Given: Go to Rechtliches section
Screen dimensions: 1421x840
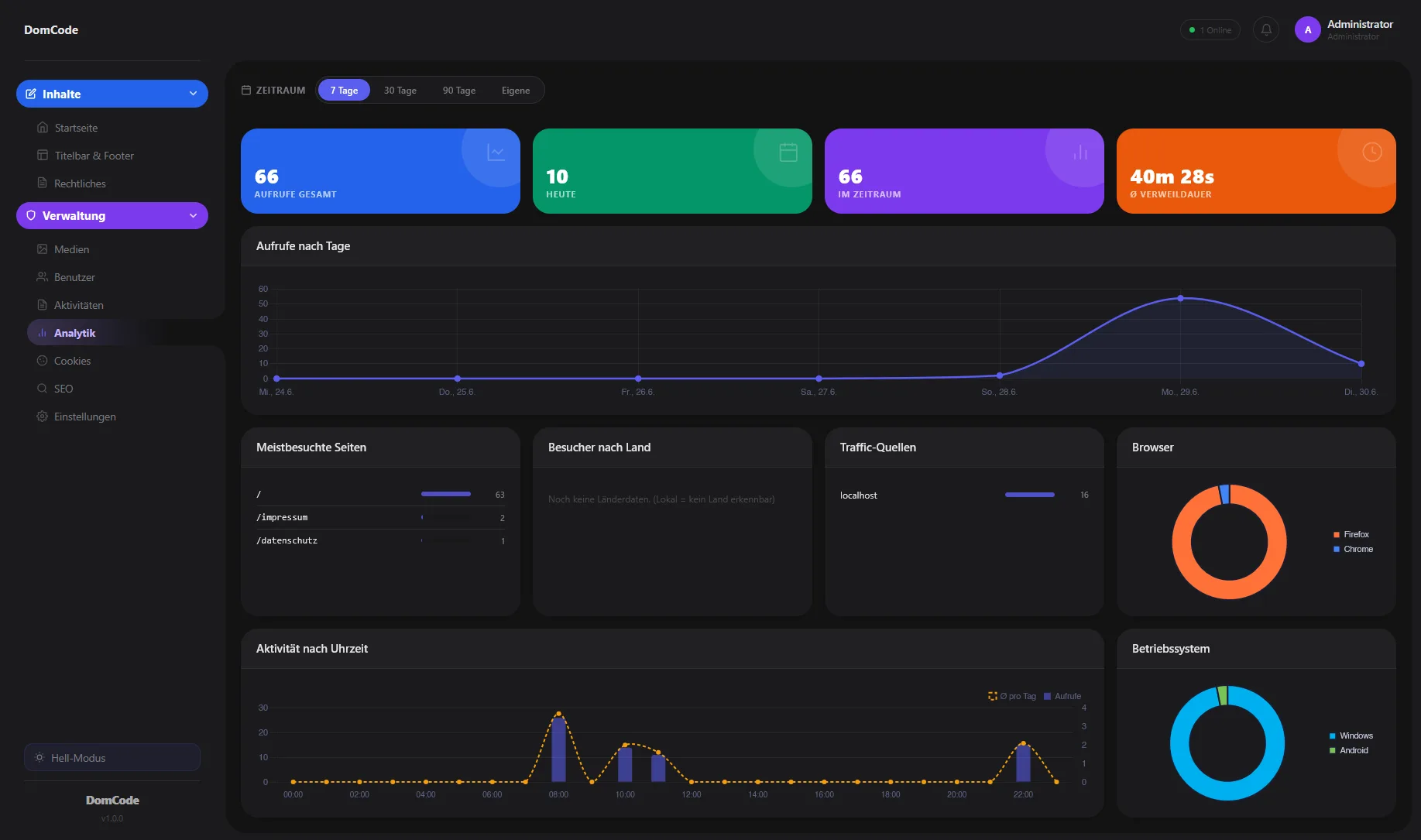Looking at the screenshot, I should (112, 183).
